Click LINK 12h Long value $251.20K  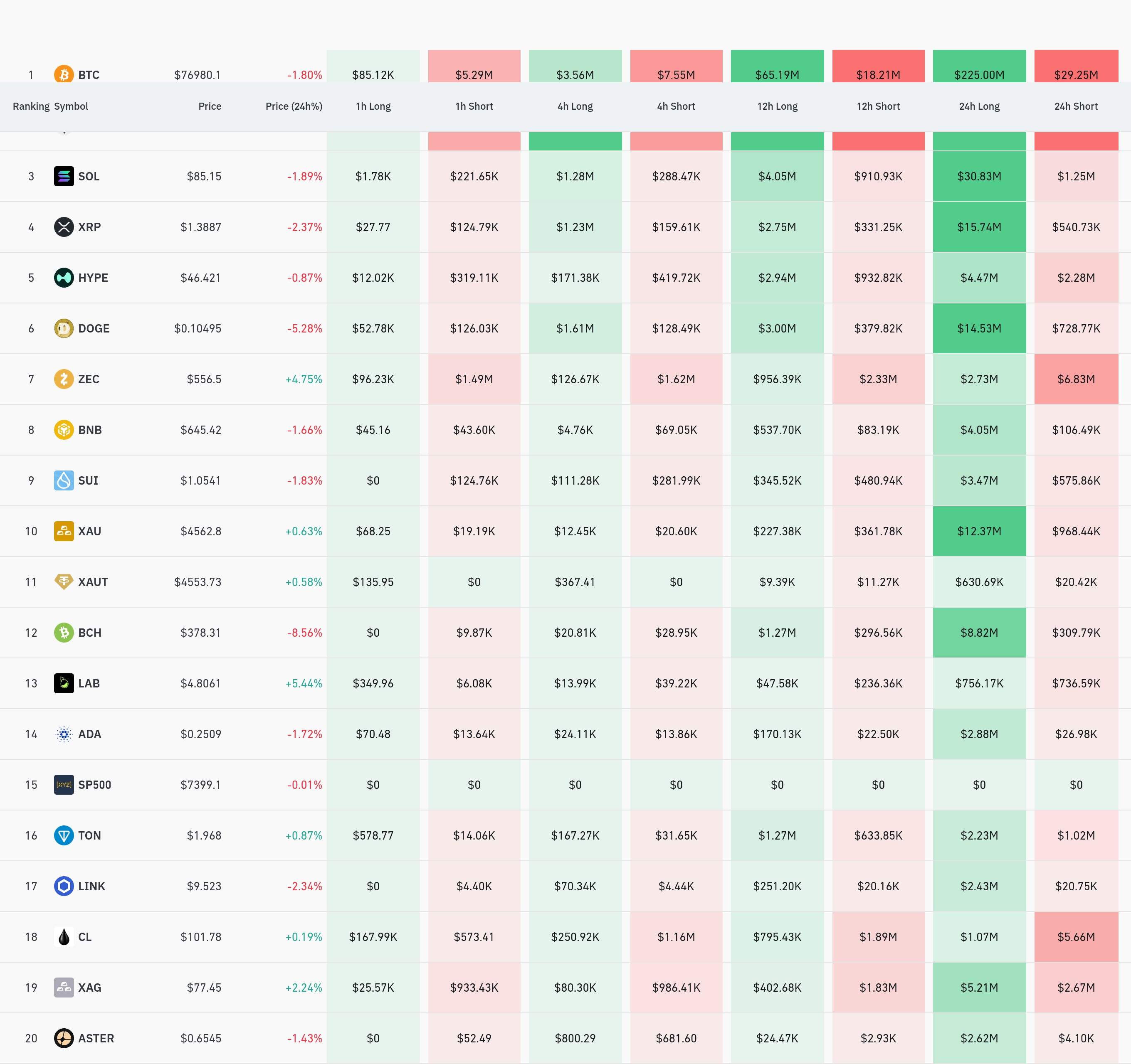tap(777, 886)
